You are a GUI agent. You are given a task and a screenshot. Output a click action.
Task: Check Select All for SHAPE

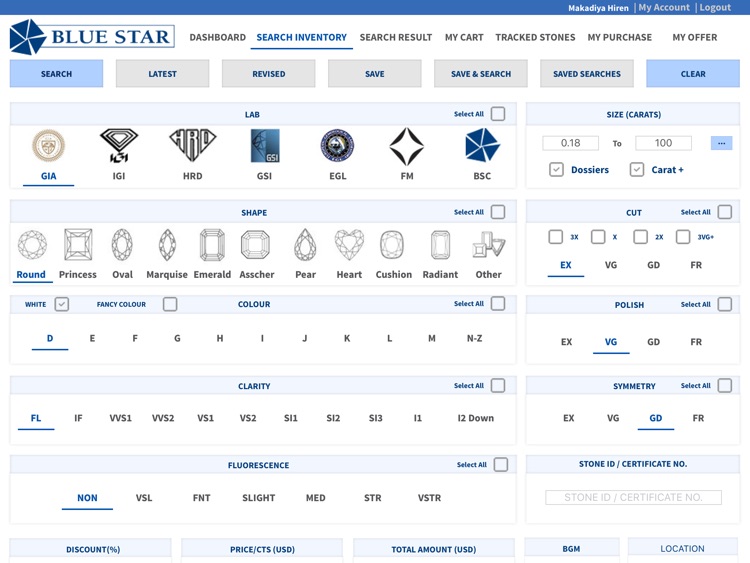pyautogui.click(x=498, y=212)
